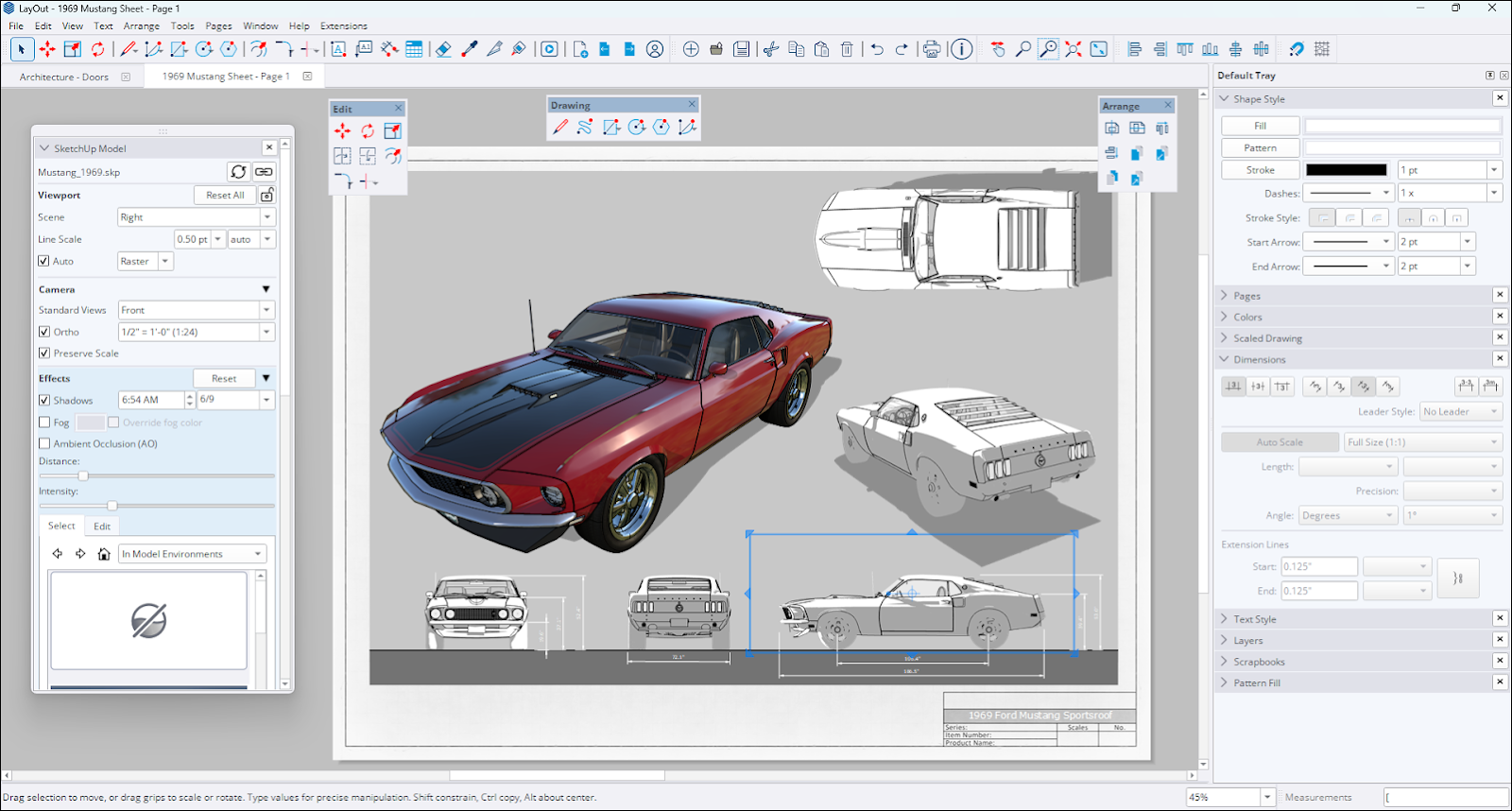The height and width of the screenshot is (811, 1512).
Task: Open the Standard Views dropdown
Action: click(196, 310)
